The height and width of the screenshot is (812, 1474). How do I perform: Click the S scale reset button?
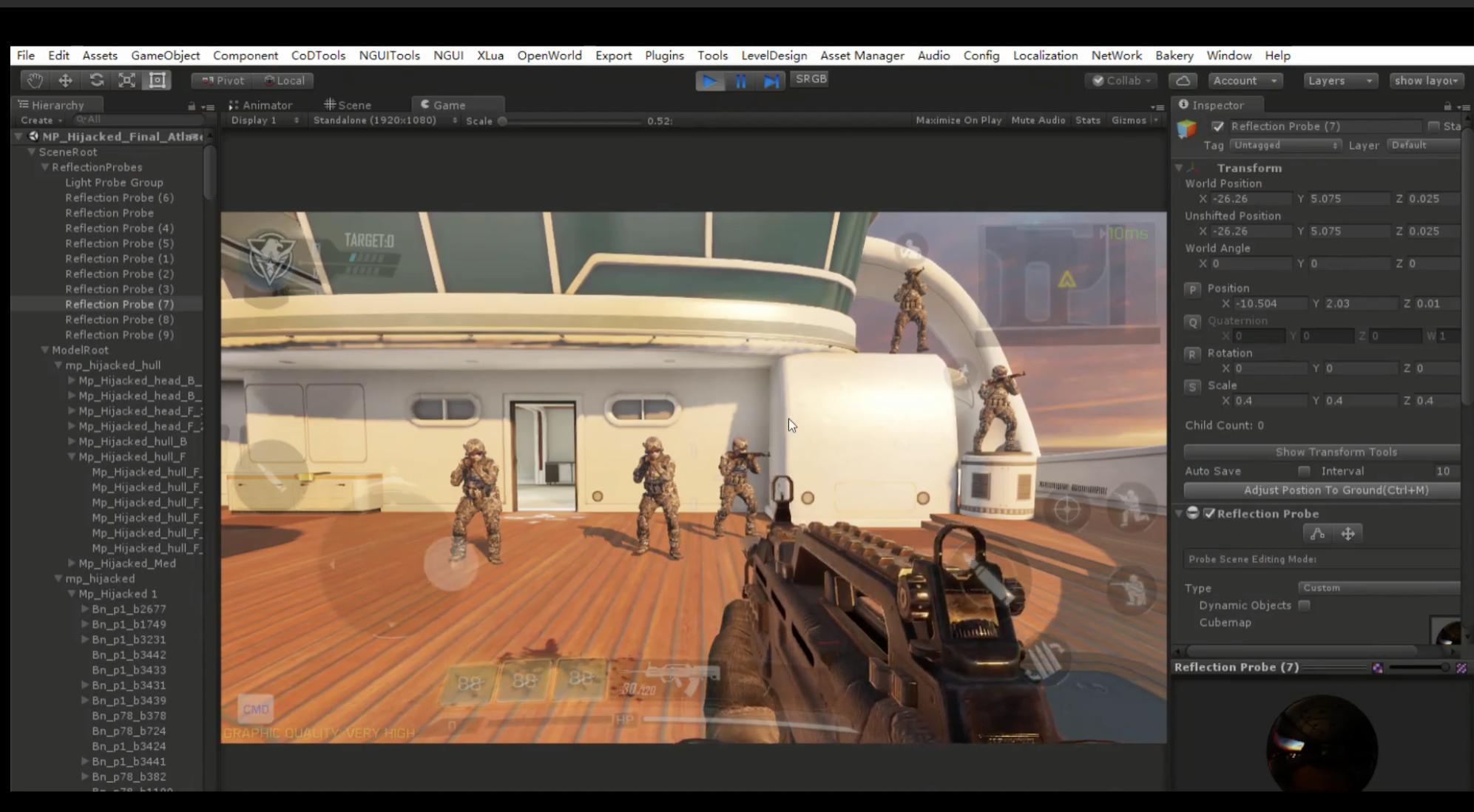click(x=1192, y=387)
